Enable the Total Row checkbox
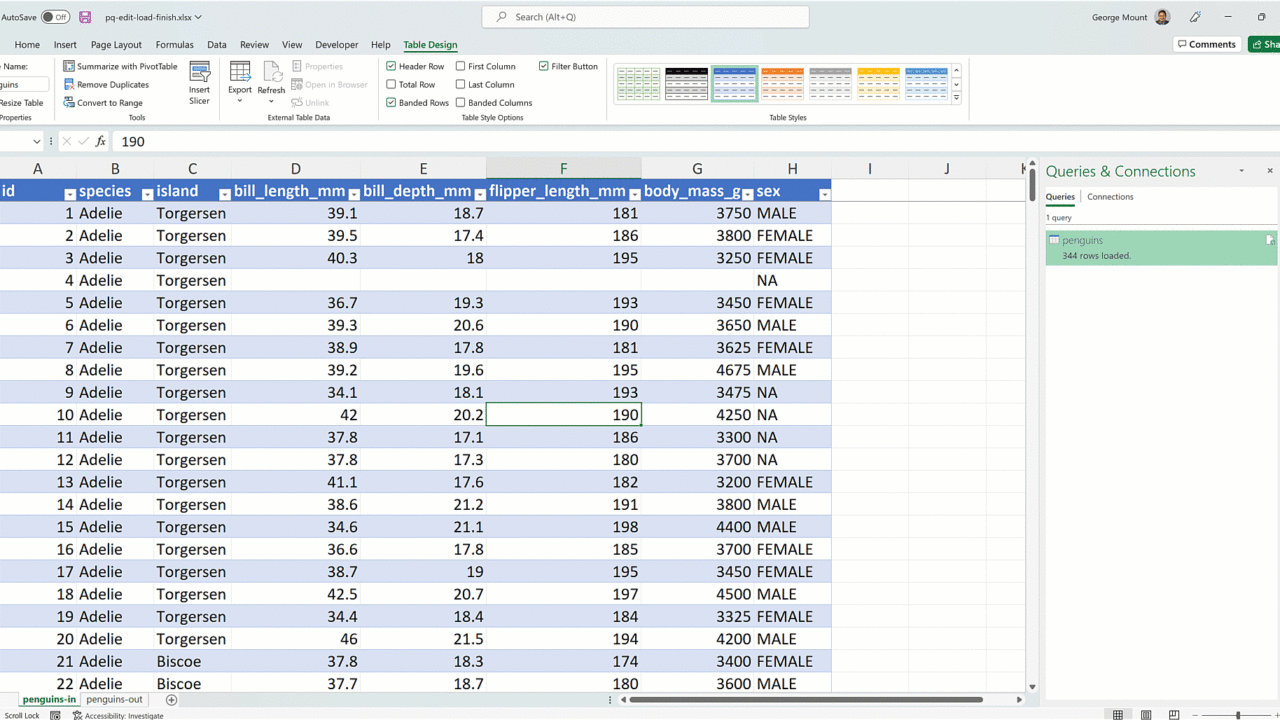1280x720 pixels. coord(391,85)
